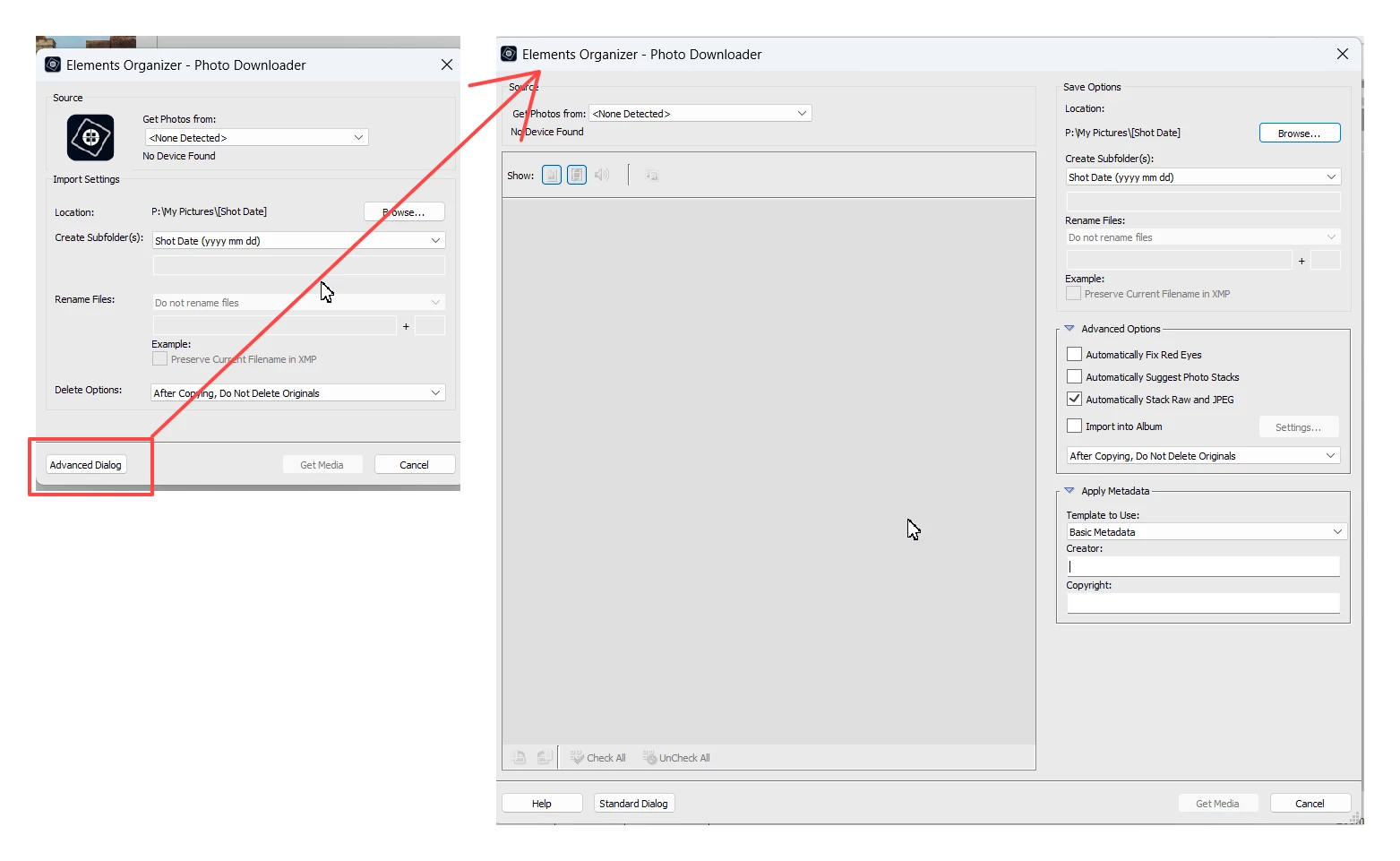Screen dimensions: 1400x861
Task: Click the Creator text field
Action: (x=1203, y=566)
